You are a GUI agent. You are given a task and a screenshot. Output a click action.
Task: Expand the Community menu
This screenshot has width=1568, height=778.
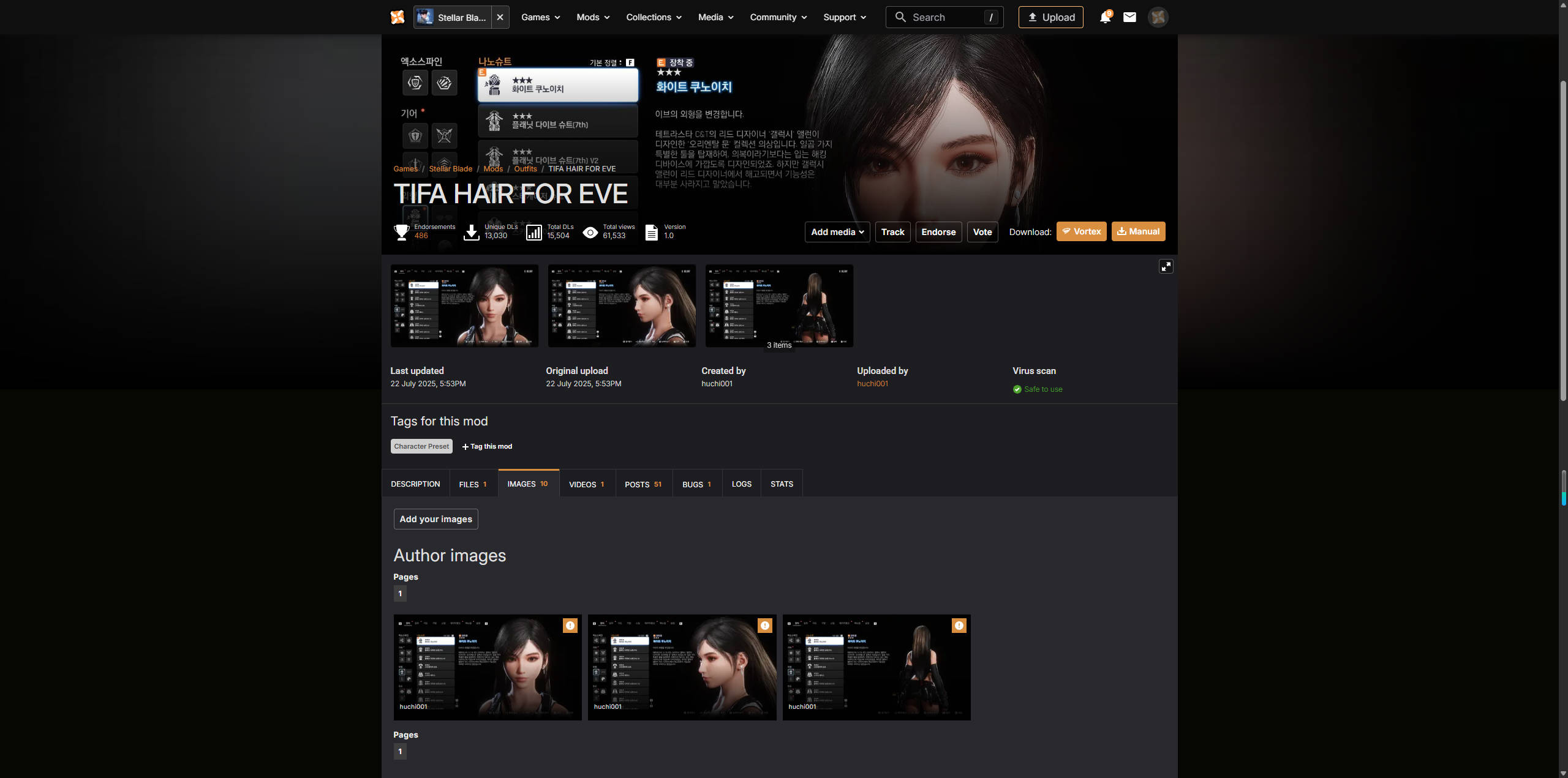point(778,17)
